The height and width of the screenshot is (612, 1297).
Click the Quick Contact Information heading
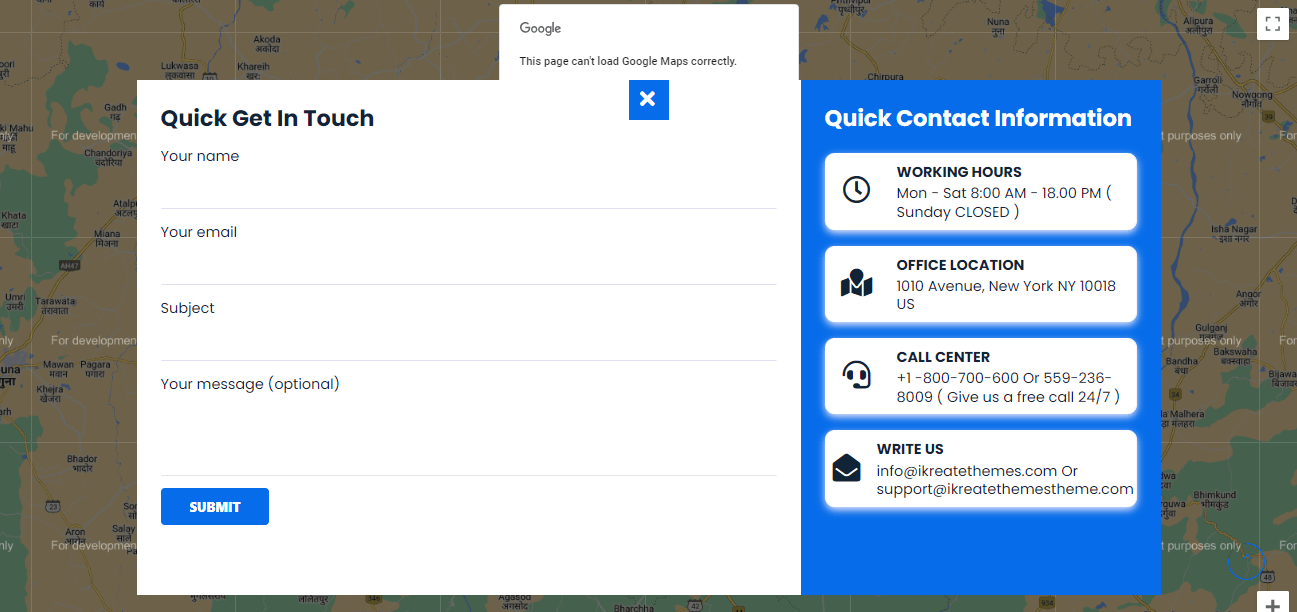[977, 118]
